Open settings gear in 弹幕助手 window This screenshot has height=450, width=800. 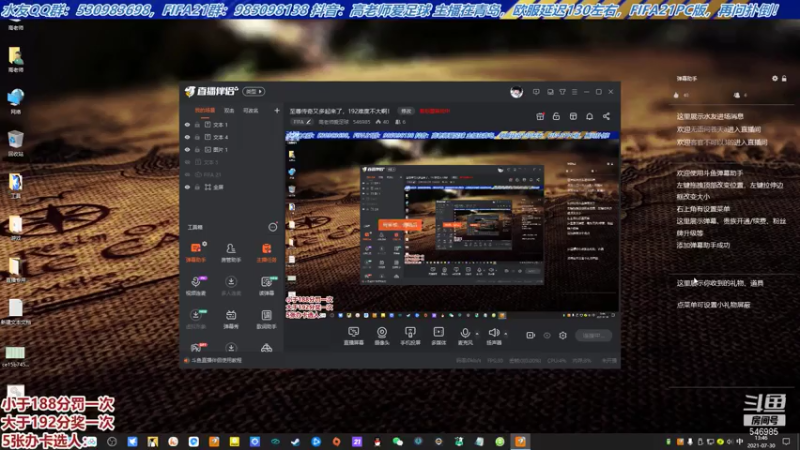click(774, 79)
